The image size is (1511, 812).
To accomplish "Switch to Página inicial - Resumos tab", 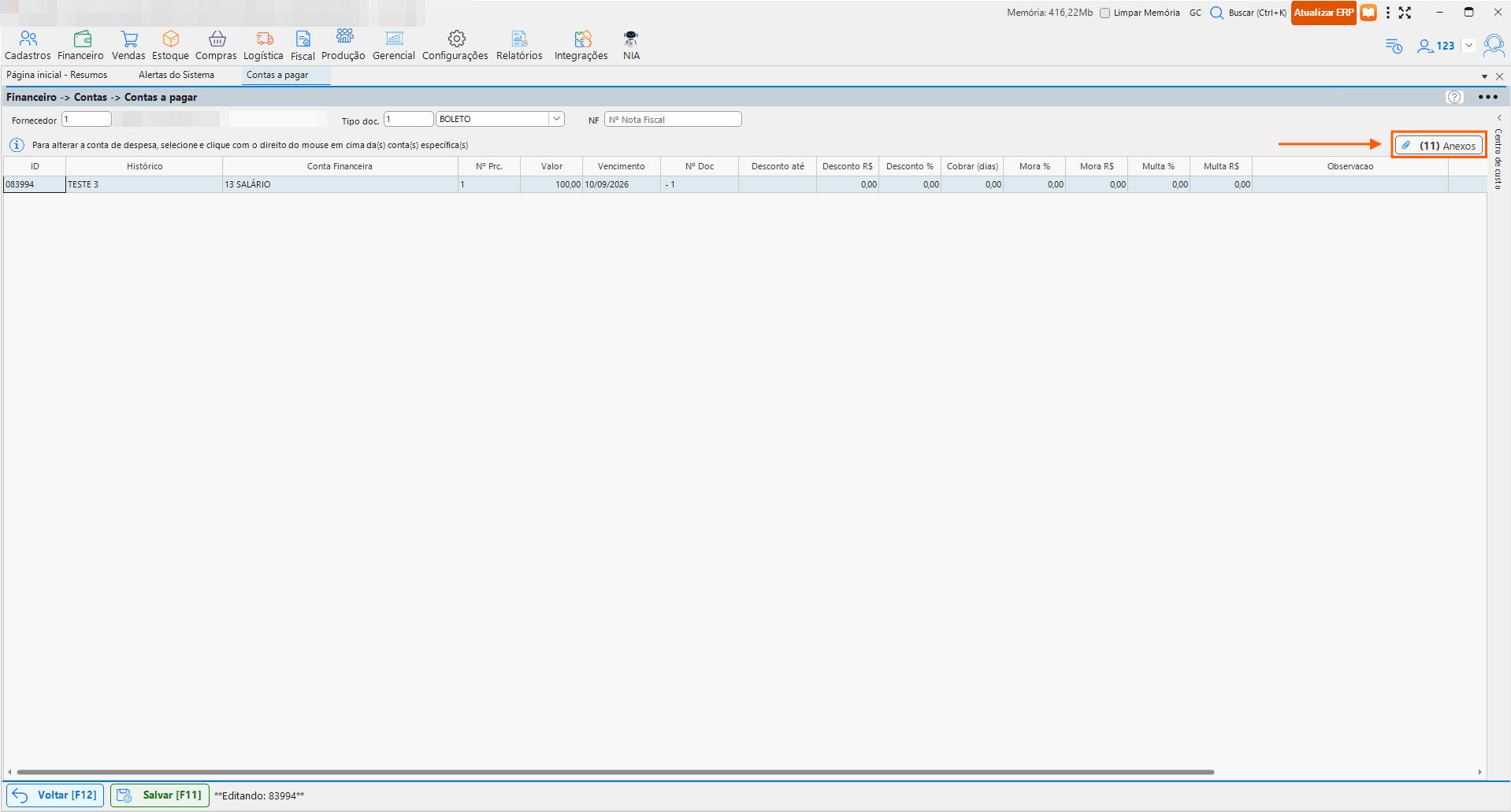I will [57, 75].
